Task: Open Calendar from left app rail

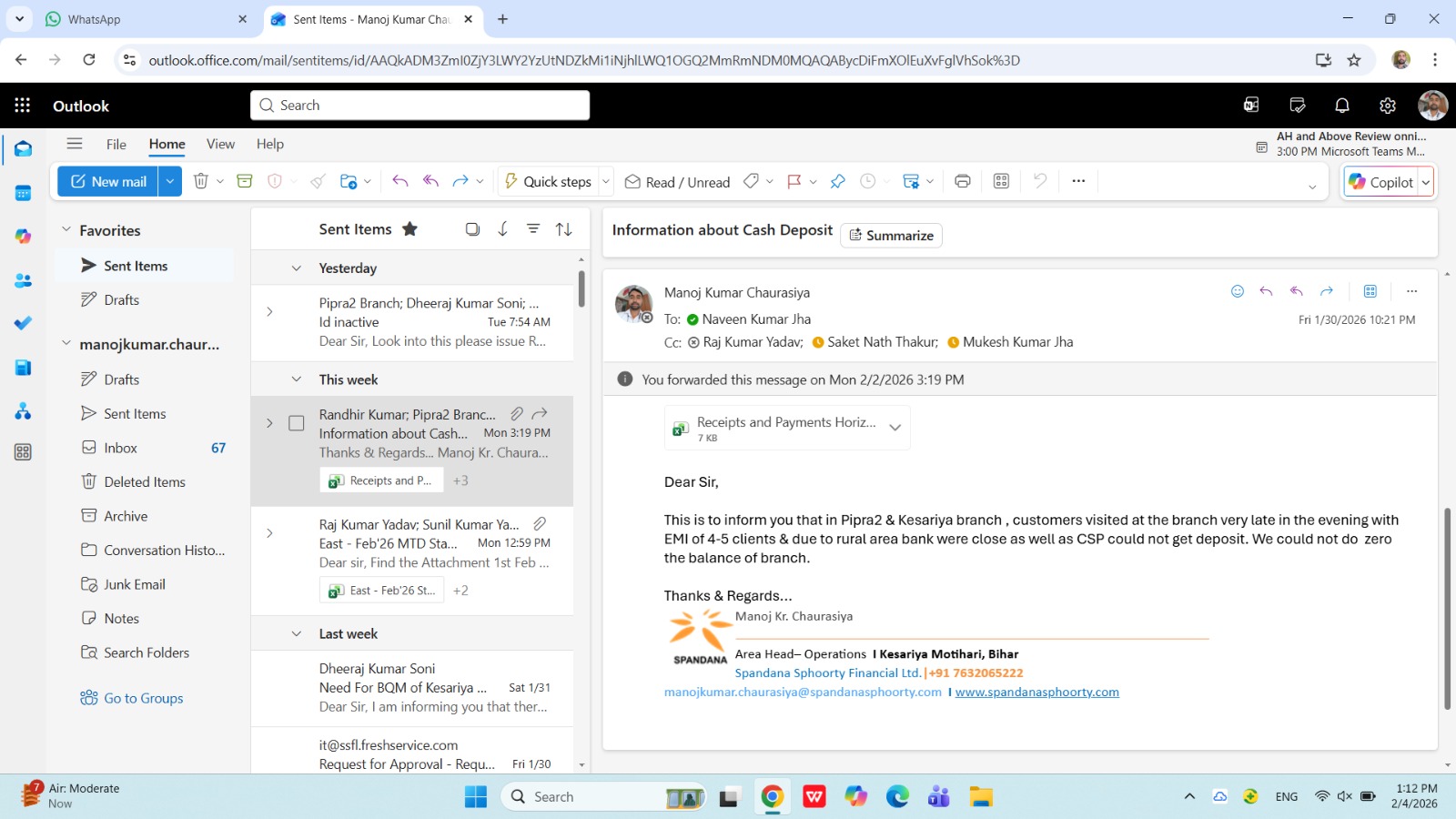Action: point(23,193)
